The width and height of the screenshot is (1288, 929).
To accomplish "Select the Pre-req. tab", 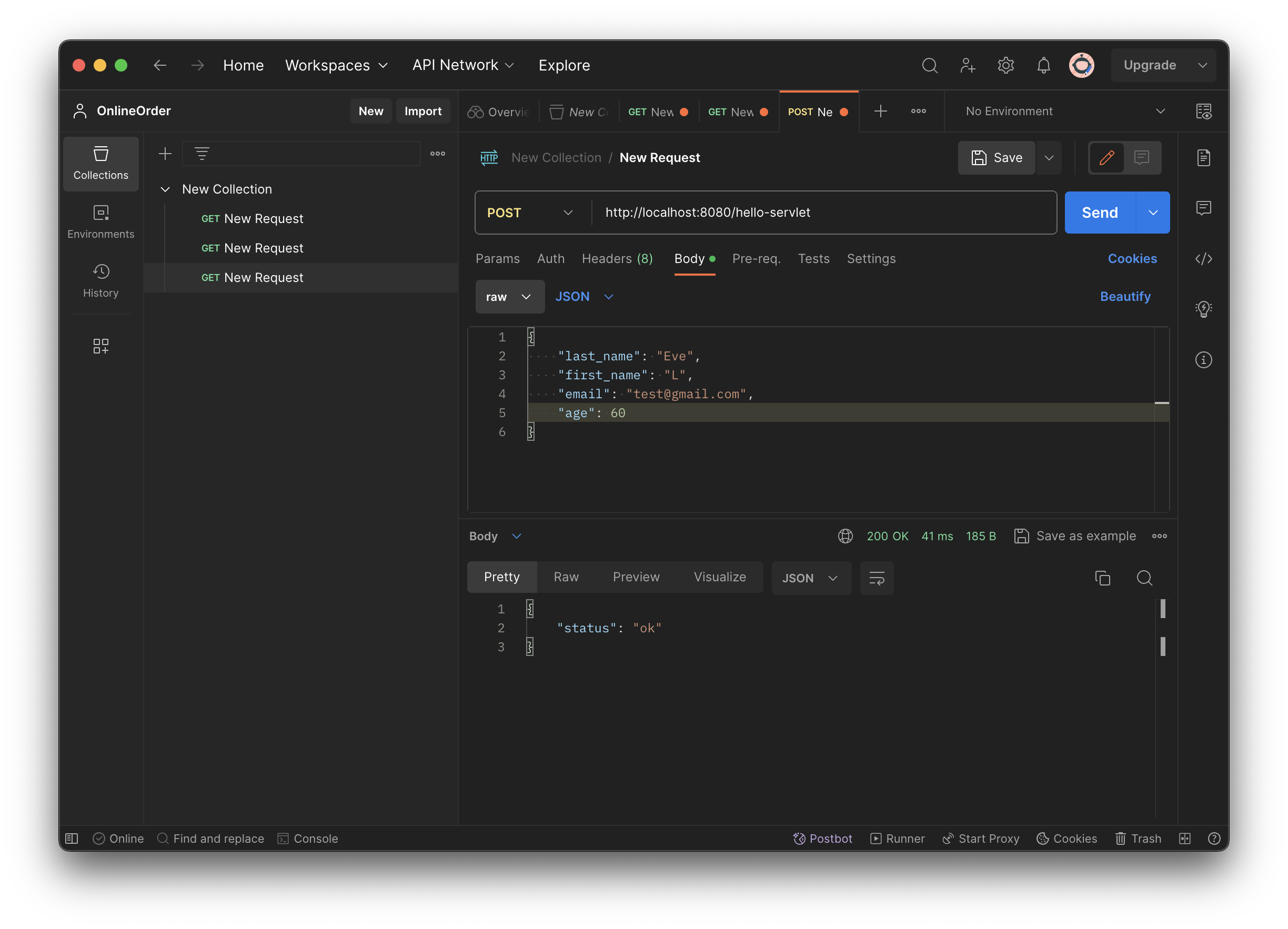I will (756, 258).
